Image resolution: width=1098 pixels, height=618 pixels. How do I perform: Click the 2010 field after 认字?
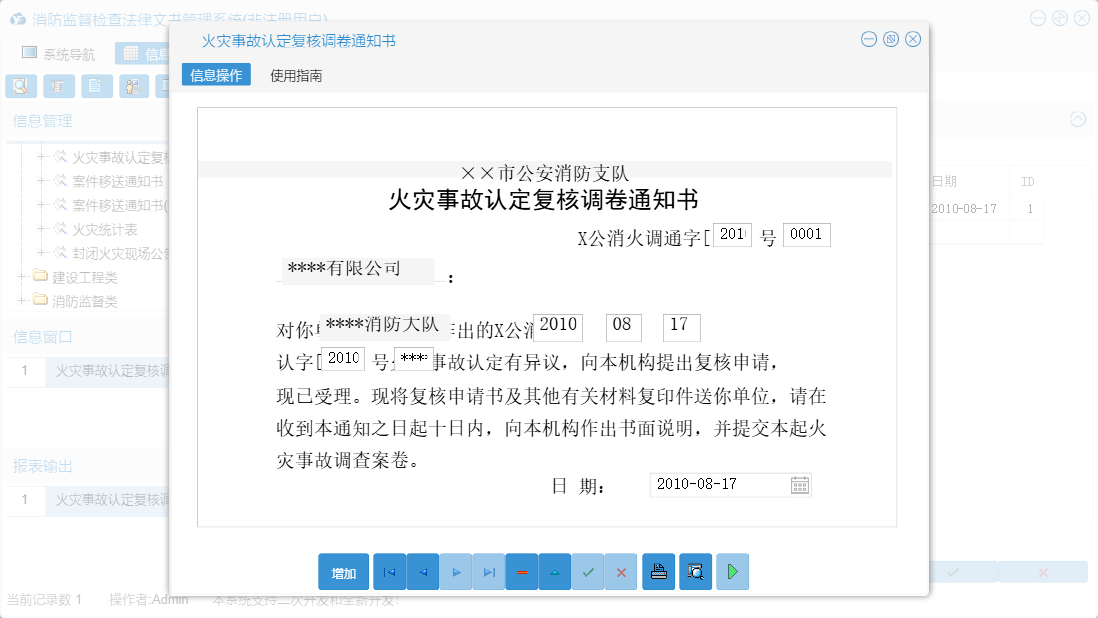click(343, 359)
